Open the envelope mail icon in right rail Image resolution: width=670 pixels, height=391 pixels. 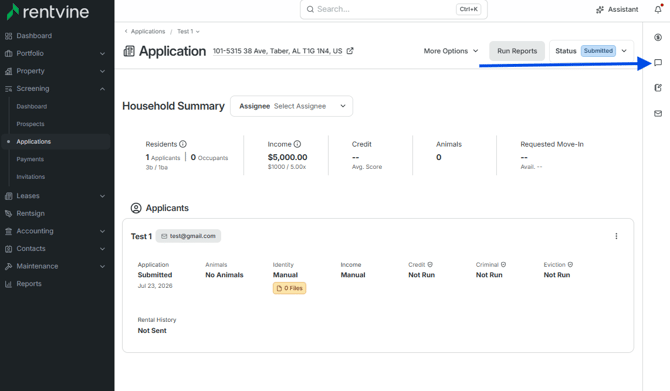[658, 113]
